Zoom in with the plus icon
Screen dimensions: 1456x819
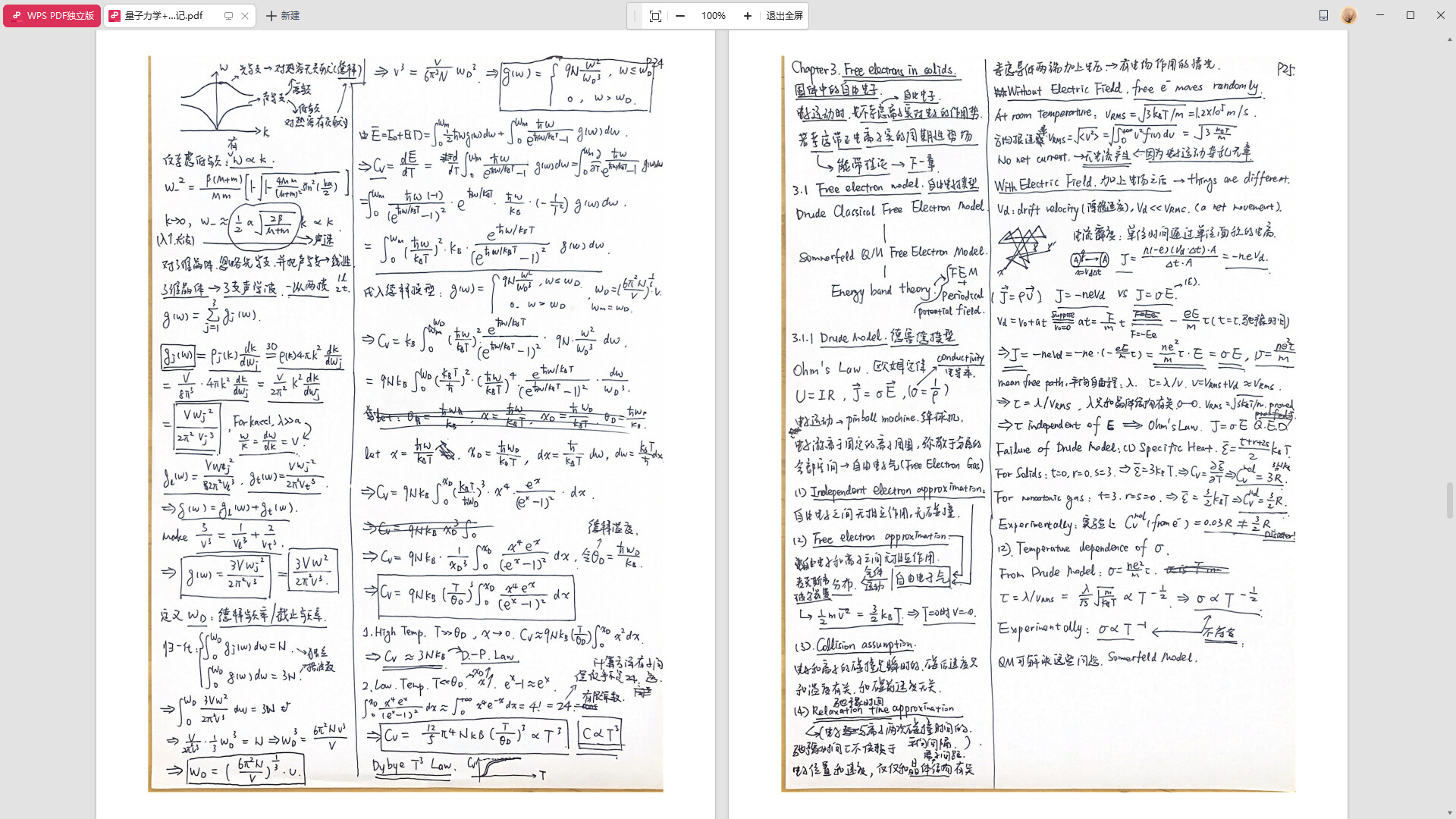[x=748, y=16]
